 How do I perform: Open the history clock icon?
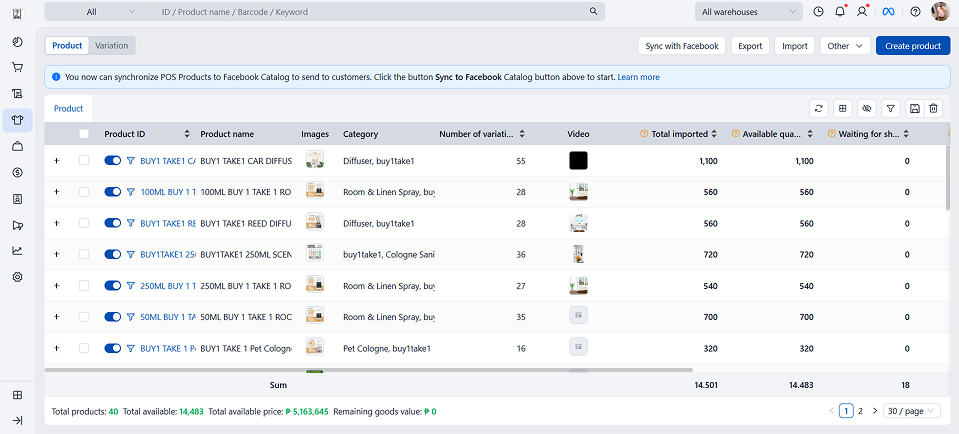click(x=818, y=12)
